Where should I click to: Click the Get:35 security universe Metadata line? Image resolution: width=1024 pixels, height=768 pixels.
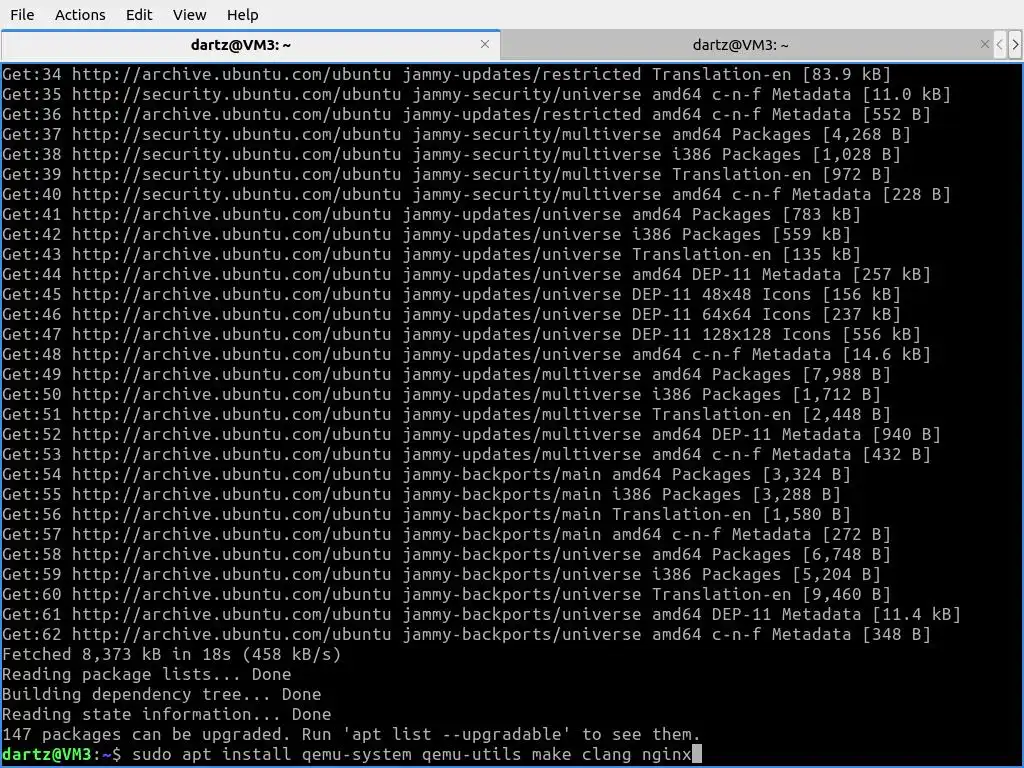pos(477,95)
